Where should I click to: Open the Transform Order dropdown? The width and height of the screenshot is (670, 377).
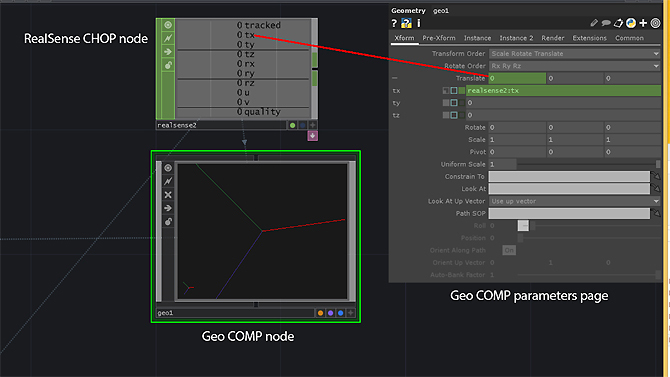(574, 53)
